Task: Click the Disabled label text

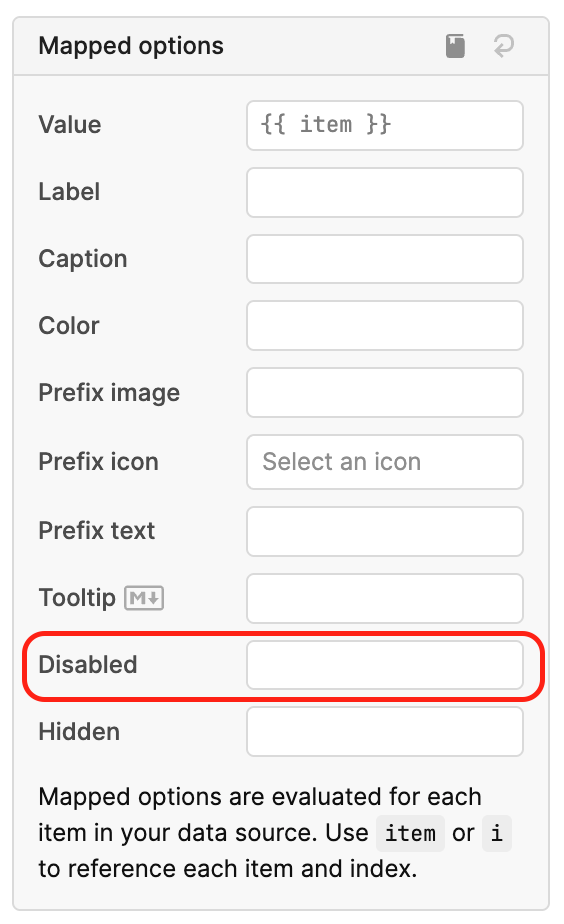Action: pyautogui.click(x=88, y=665)
